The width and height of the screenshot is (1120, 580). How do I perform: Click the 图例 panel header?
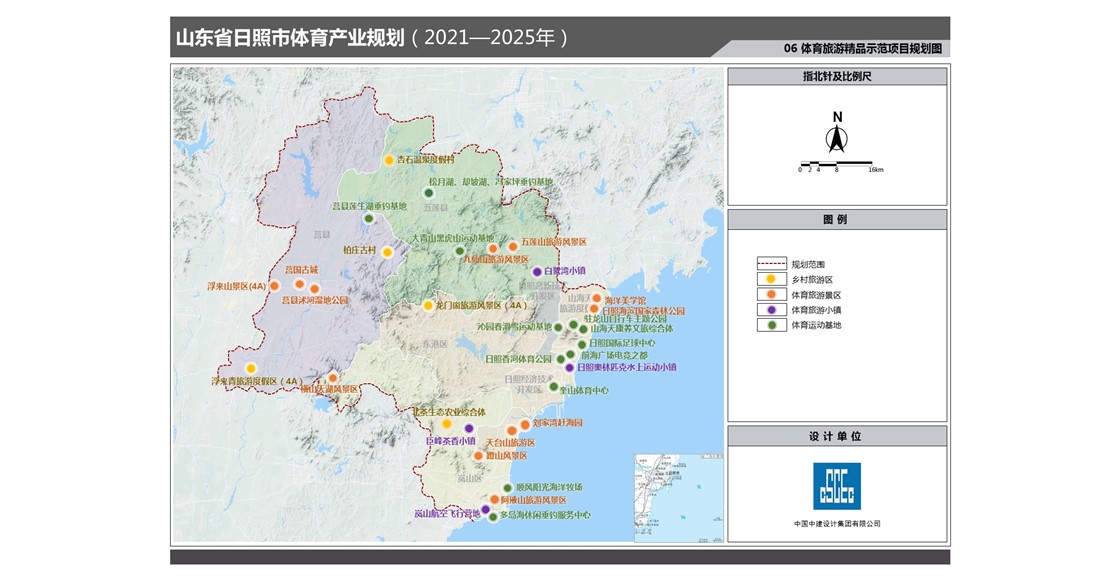click(836, 219)
